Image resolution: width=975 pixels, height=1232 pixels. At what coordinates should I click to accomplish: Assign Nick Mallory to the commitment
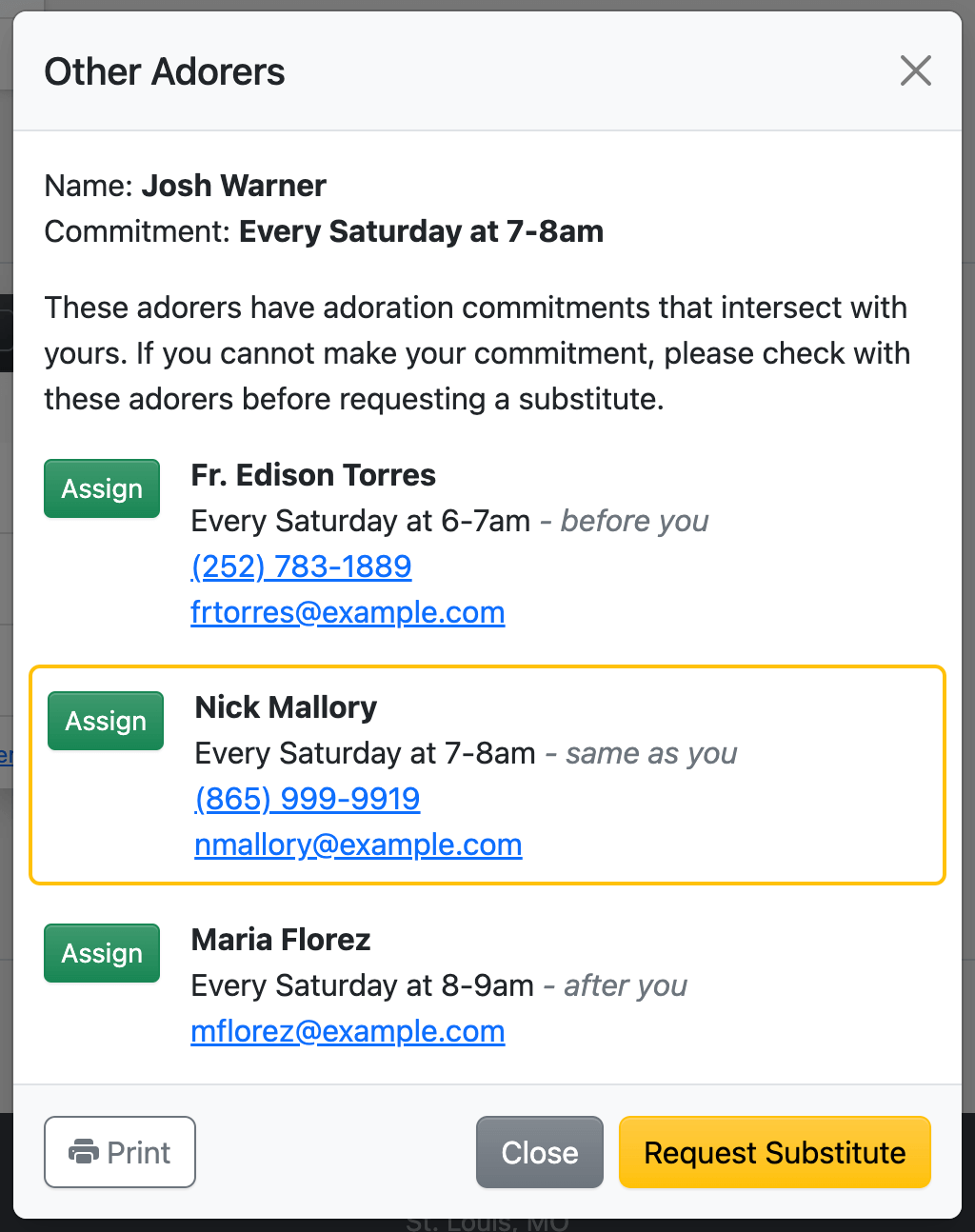106,721
